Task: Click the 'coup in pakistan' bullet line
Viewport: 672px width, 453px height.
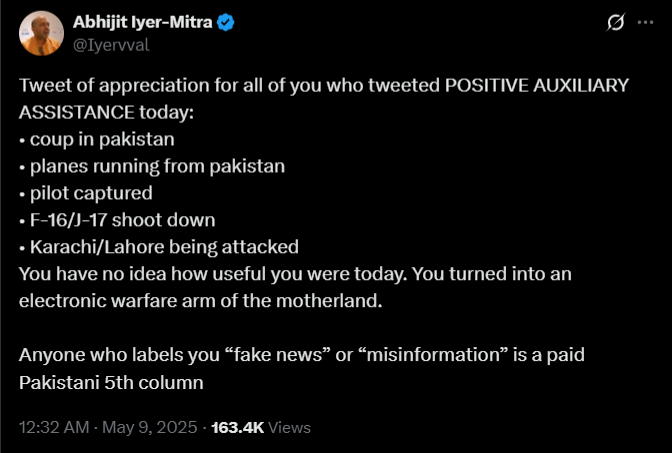Action: click(97, 140)
